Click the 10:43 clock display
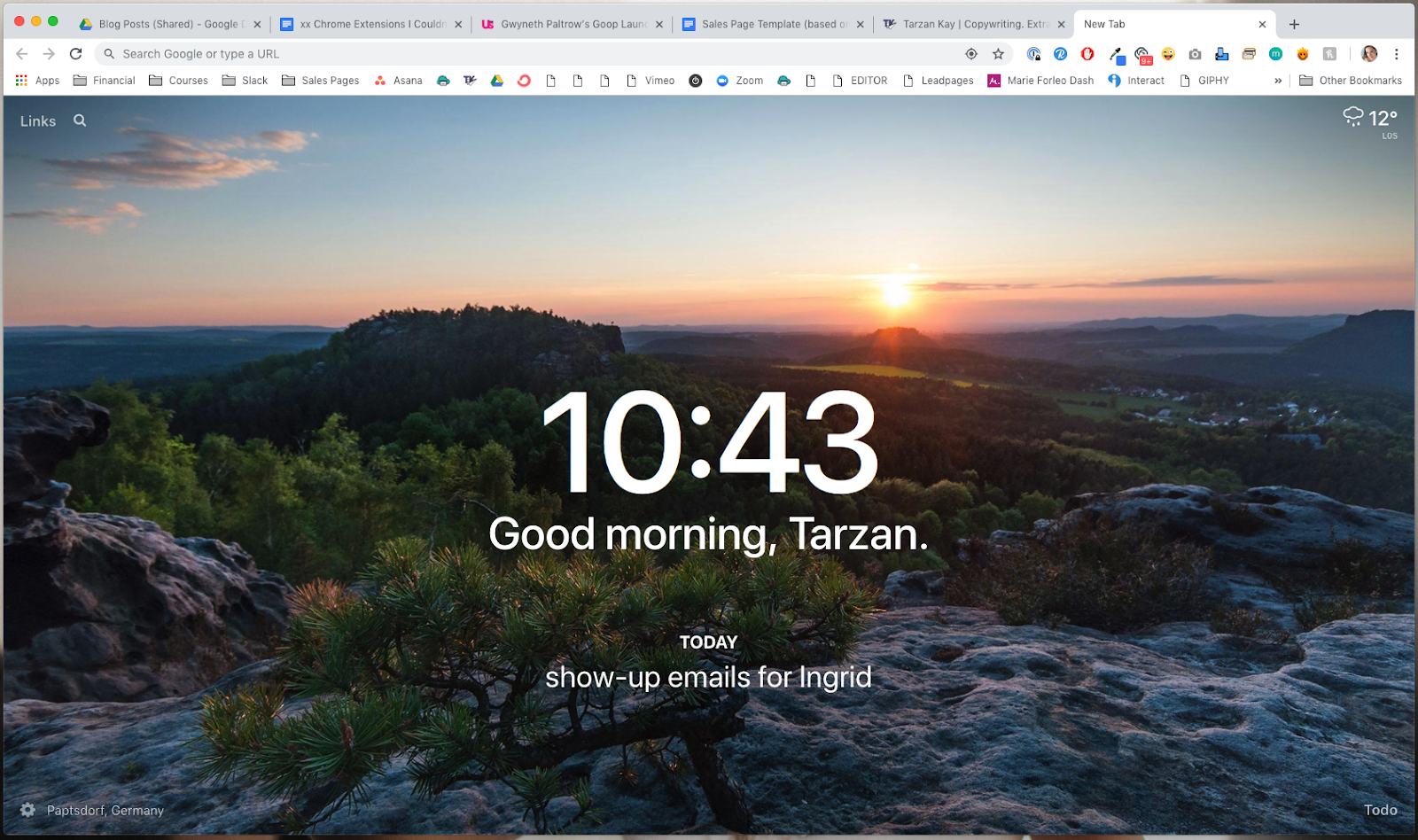The height and width of the screenshot is (840, 1418). click(709, 443)
